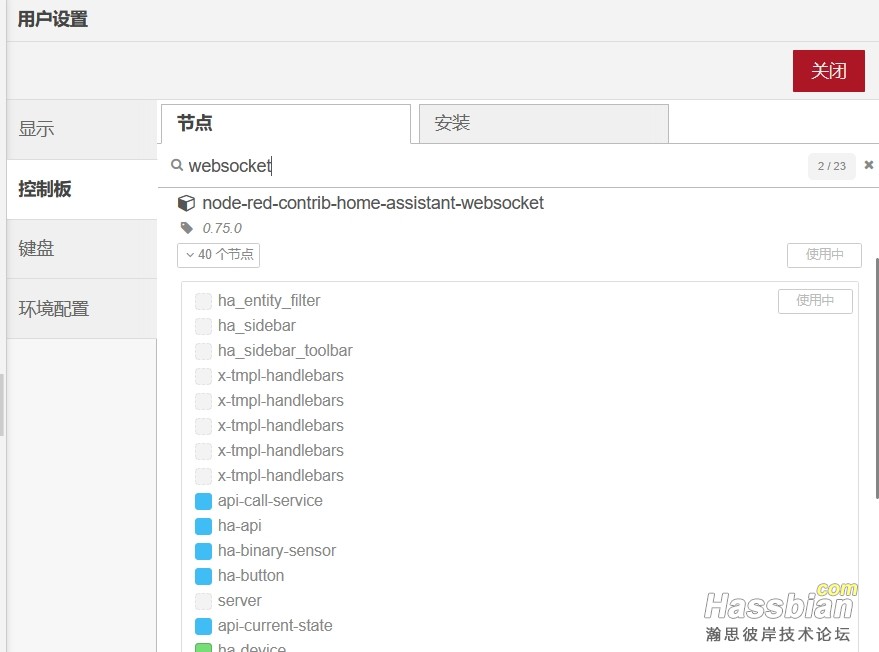Select the ha-button node name
The image size is (879, 652).
pyautogui.click(x=251, y=576)
